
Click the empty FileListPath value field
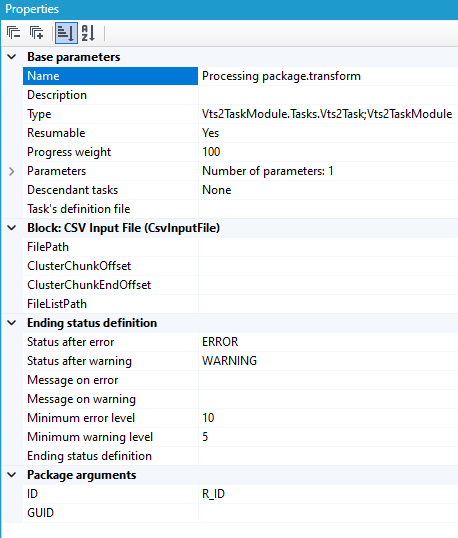point(328,304)
